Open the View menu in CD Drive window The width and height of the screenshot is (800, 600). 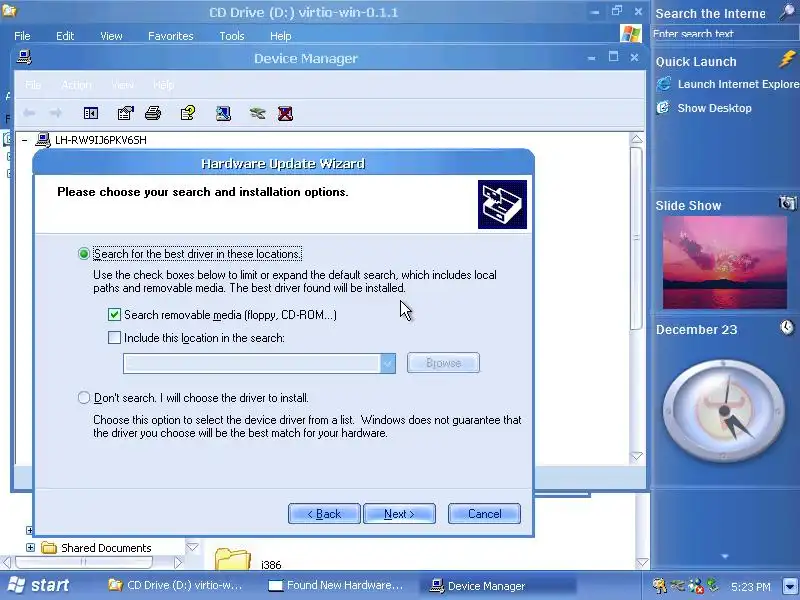pos(111,36)
